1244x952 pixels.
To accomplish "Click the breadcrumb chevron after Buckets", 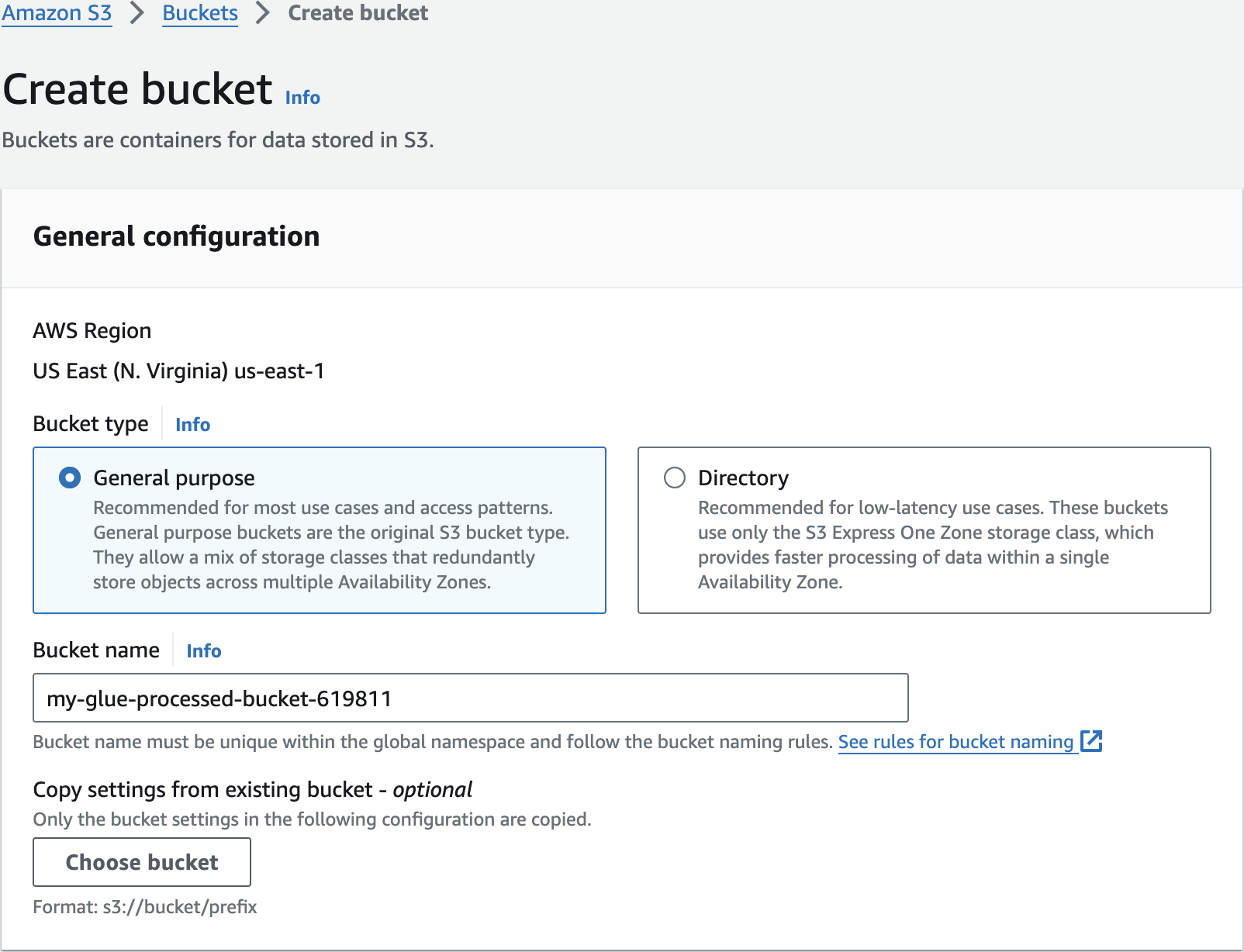I will (x=263, y=13).
